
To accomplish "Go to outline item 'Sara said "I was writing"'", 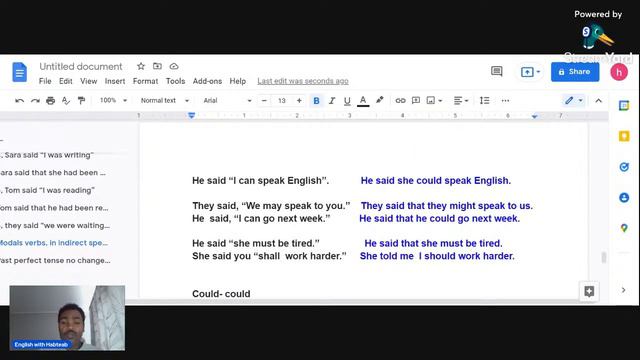I will 48,155.
